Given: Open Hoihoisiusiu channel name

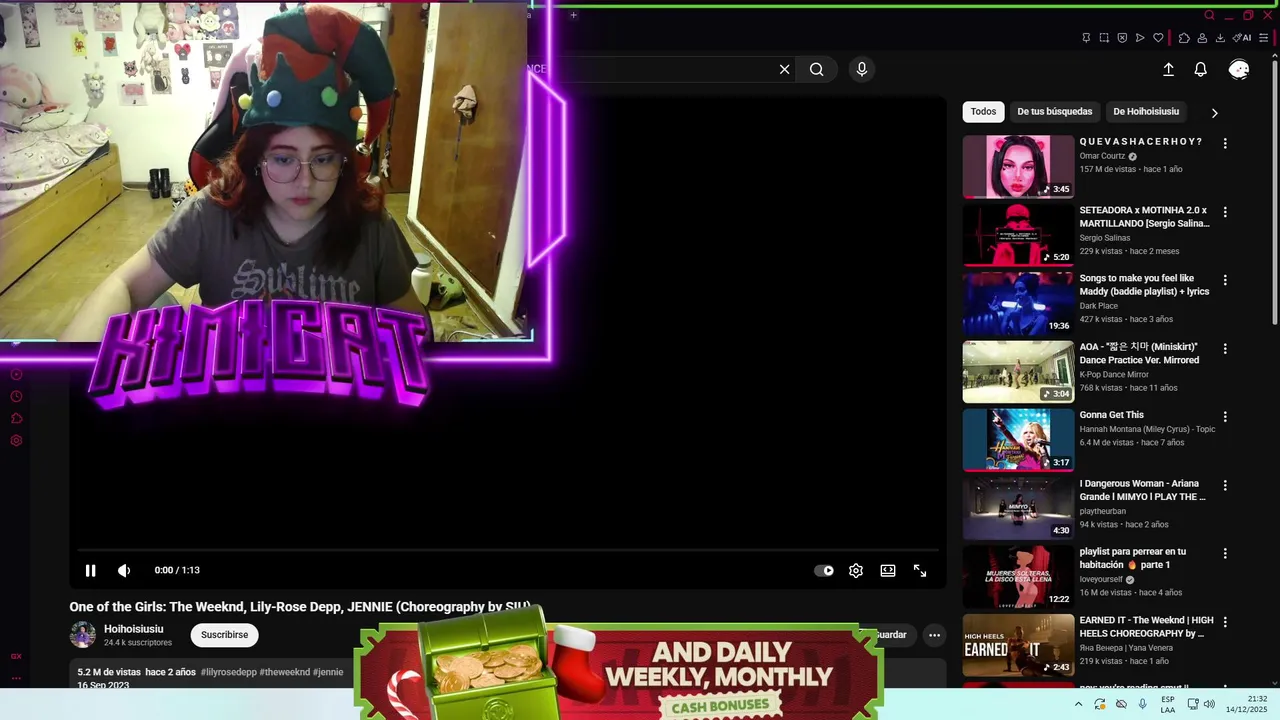Looking at the screenshot, I should 134,629.
